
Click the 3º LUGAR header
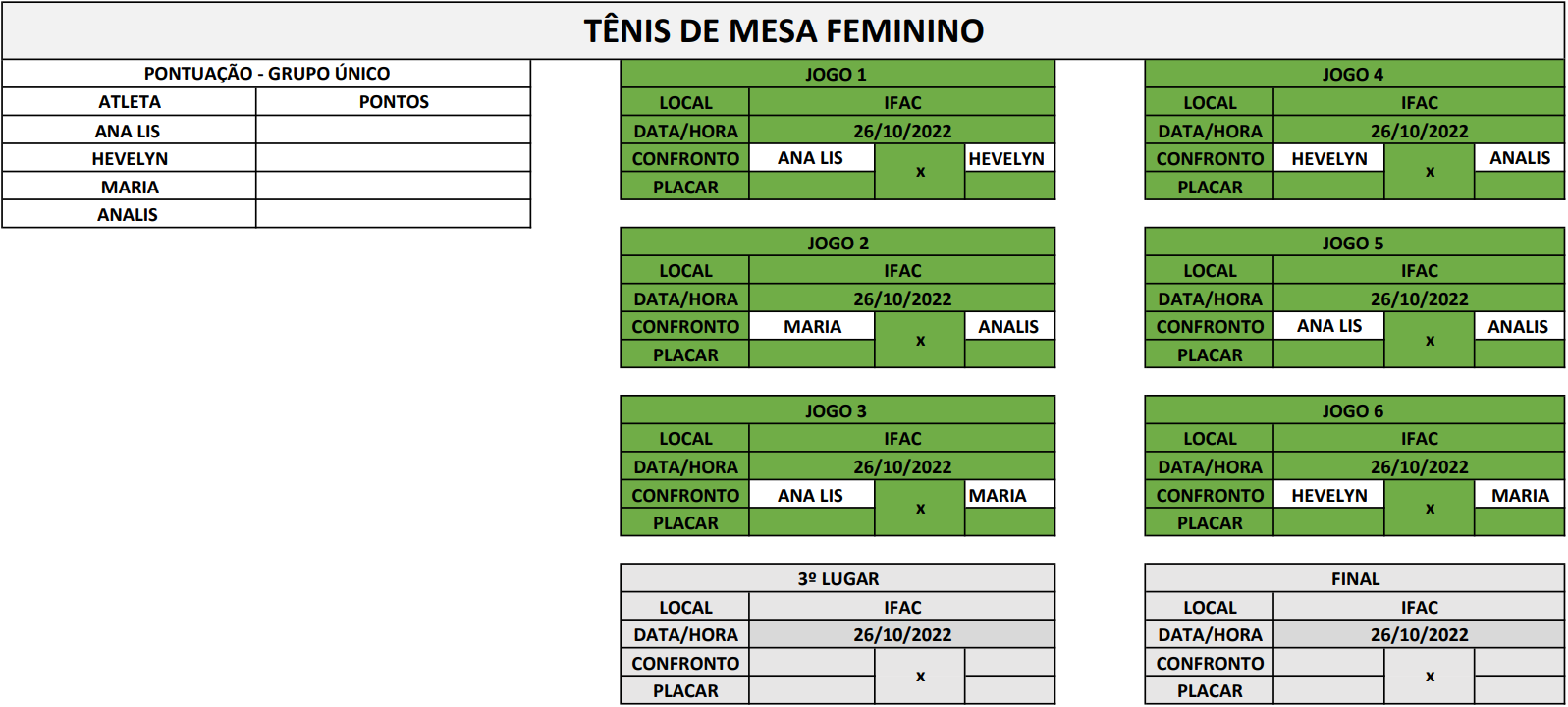[838, 578]
